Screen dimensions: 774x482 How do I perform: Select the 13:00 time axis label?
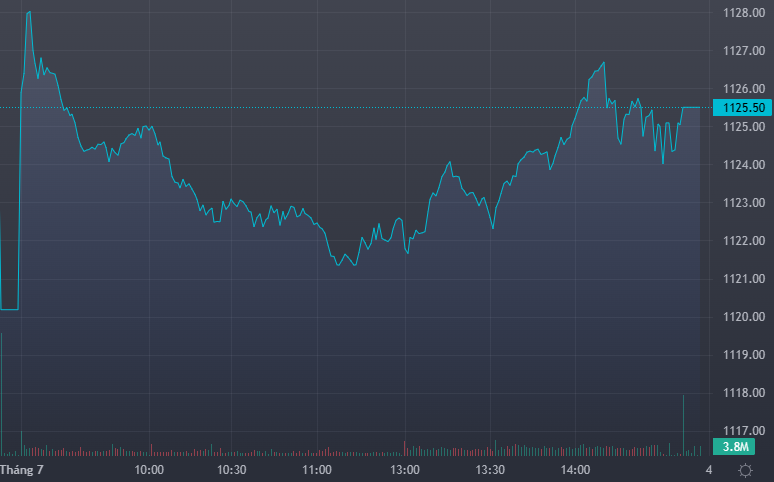click(404, 469)
